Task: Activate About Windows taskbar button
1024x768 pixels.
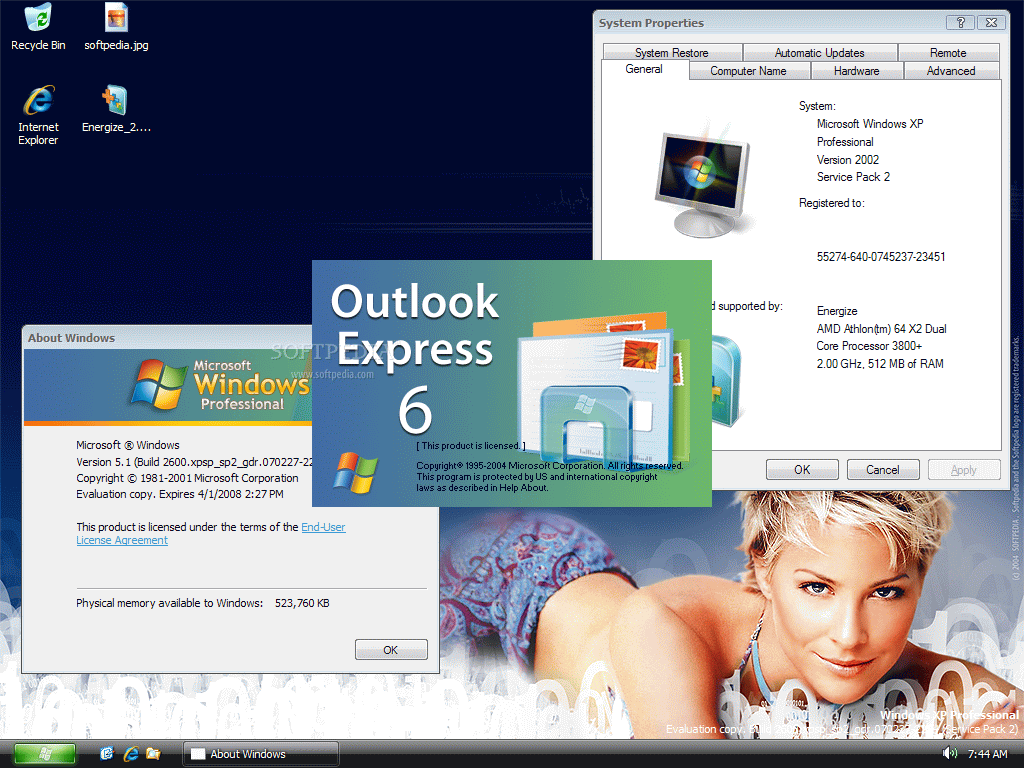Action: click(261, 754)
